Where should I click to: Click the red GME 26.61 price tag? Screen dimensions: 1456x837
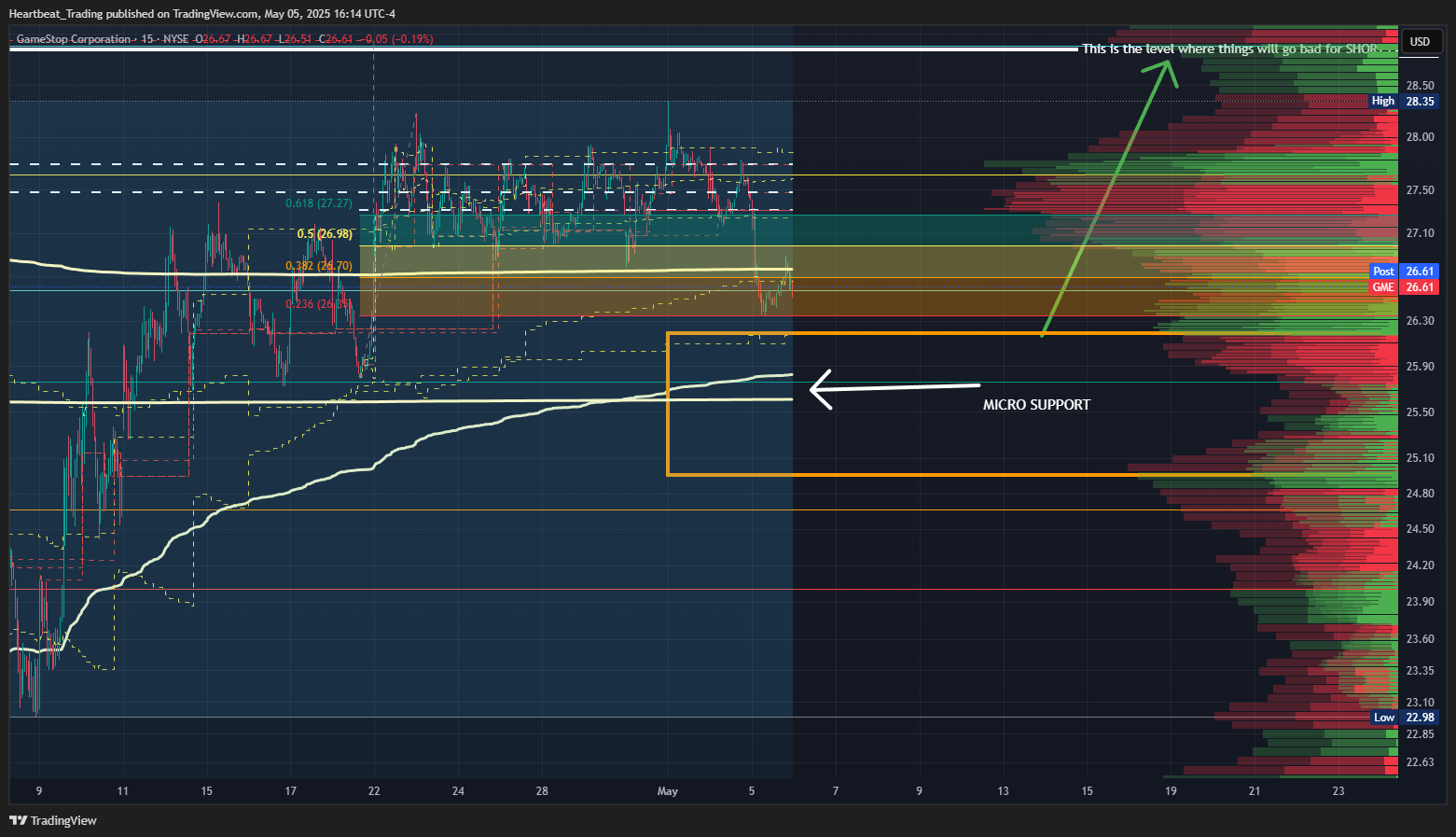[1404, 287]
